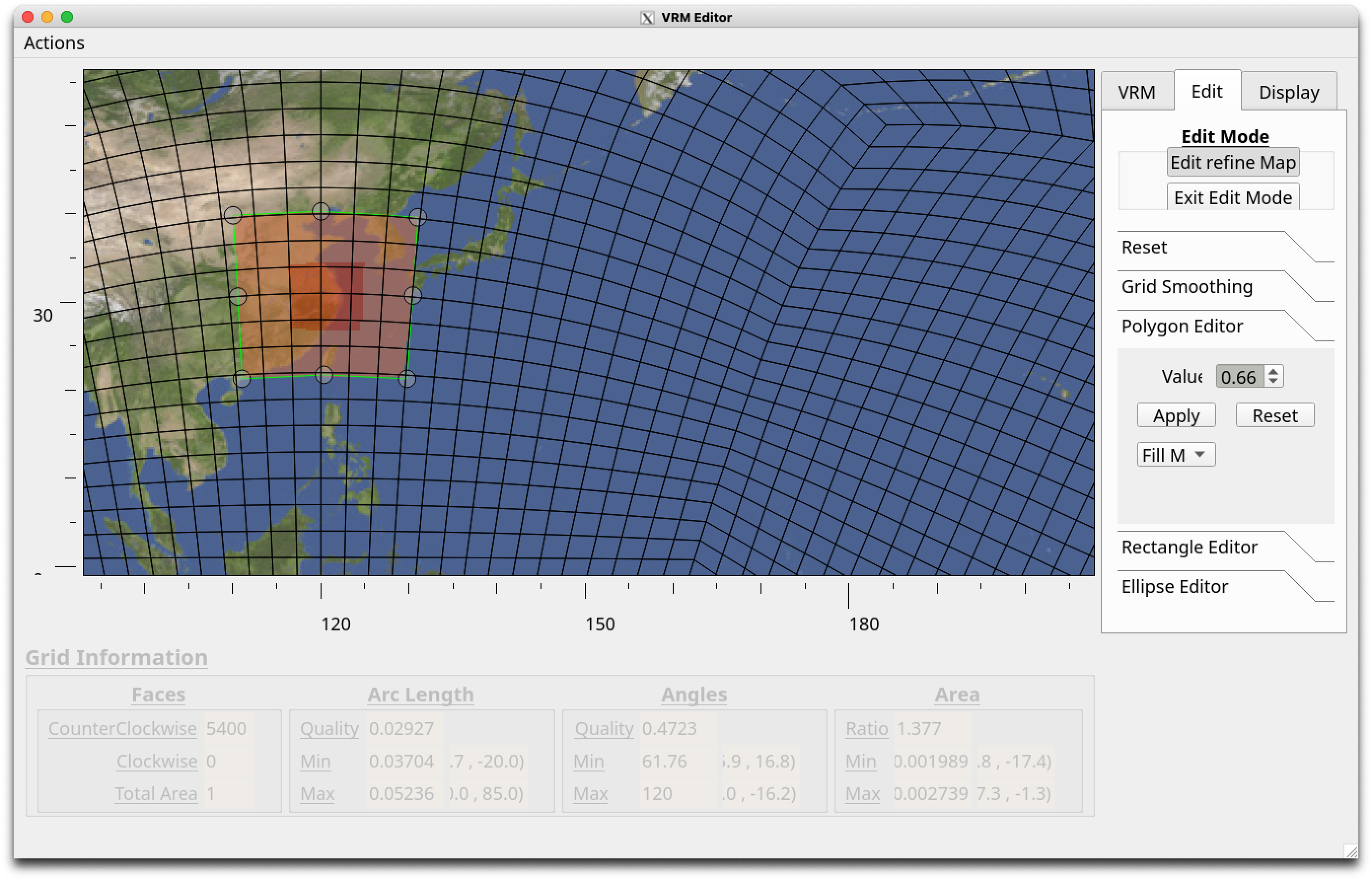Screen dimensions: 1372x880
Task: Click the bottom-right polygon vertex handle
Action: pyautogui.click(x=407, y=378)
